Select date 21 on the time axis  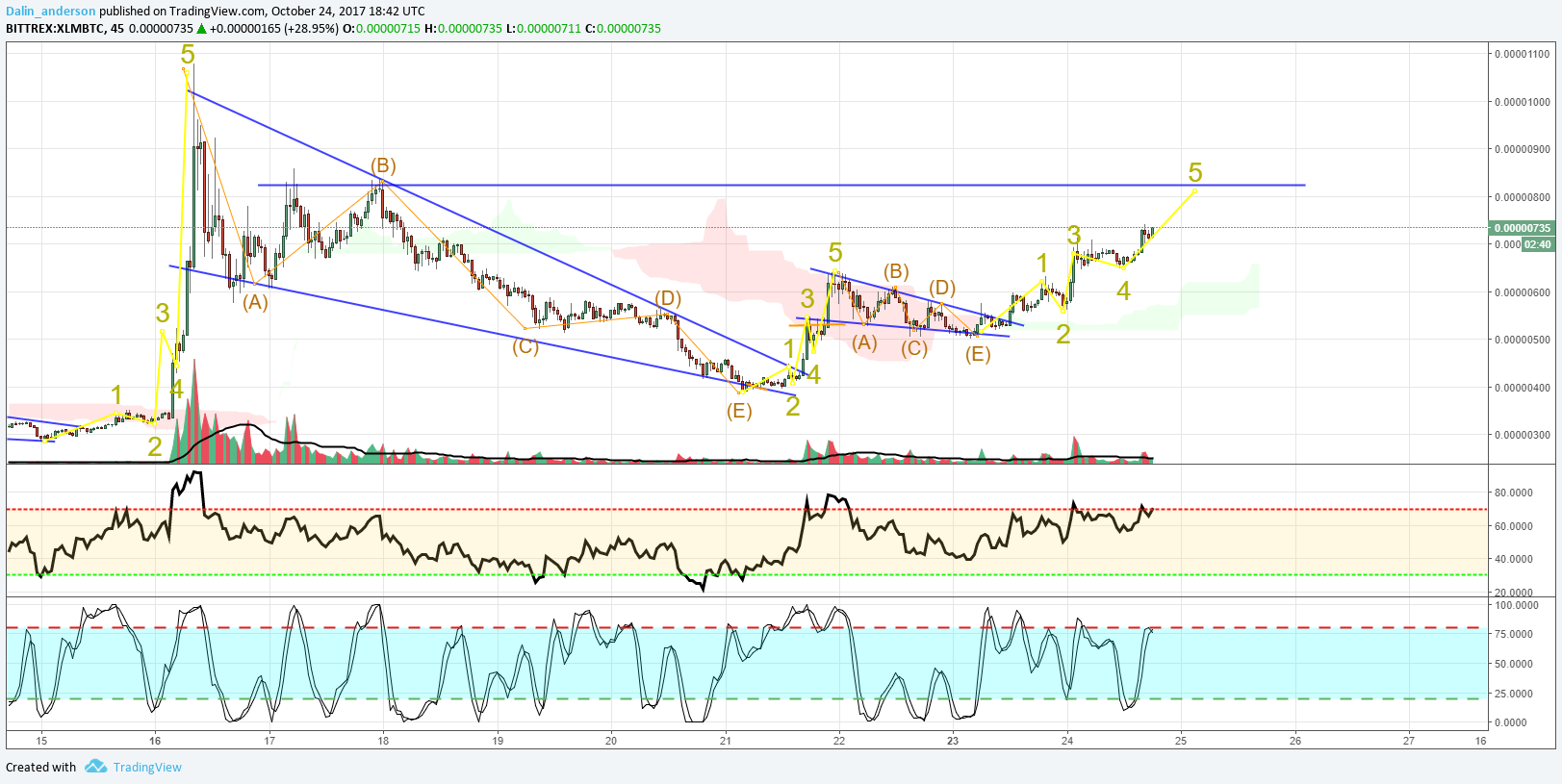coord(726,741)
